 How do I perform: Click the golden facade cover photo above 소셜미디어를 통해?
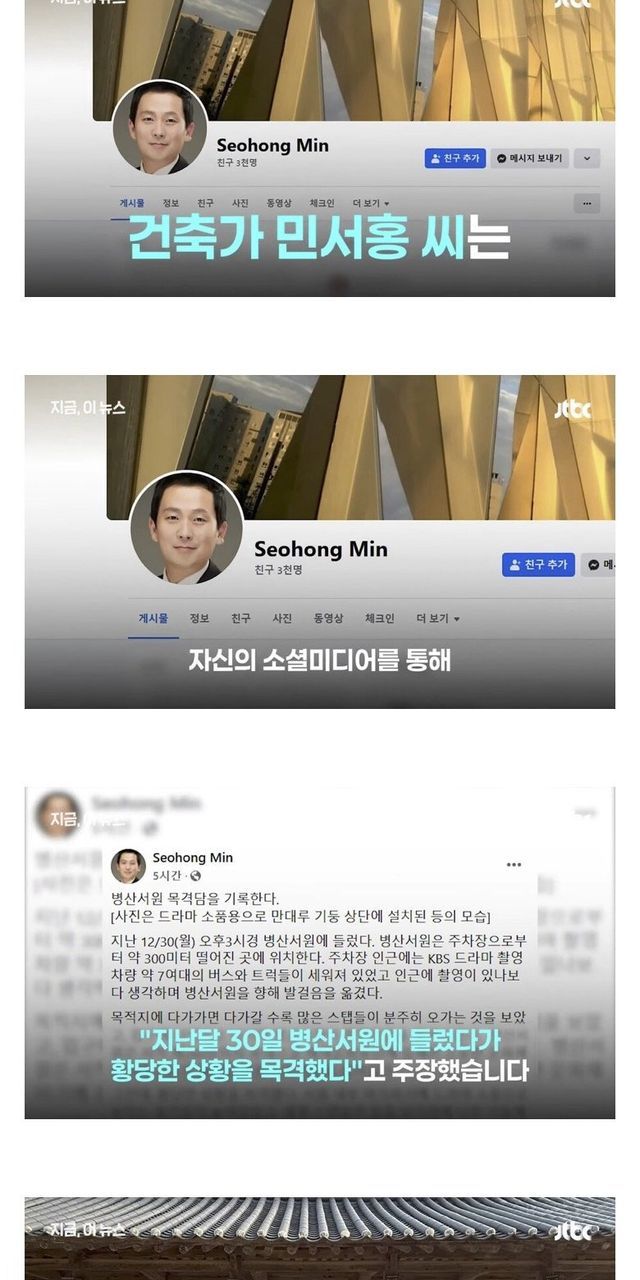click(361, 447)
